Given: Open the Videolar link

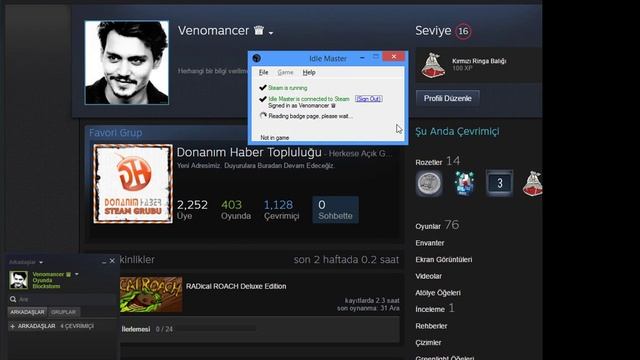Looking at the screenshot, I should coord(429,276).
